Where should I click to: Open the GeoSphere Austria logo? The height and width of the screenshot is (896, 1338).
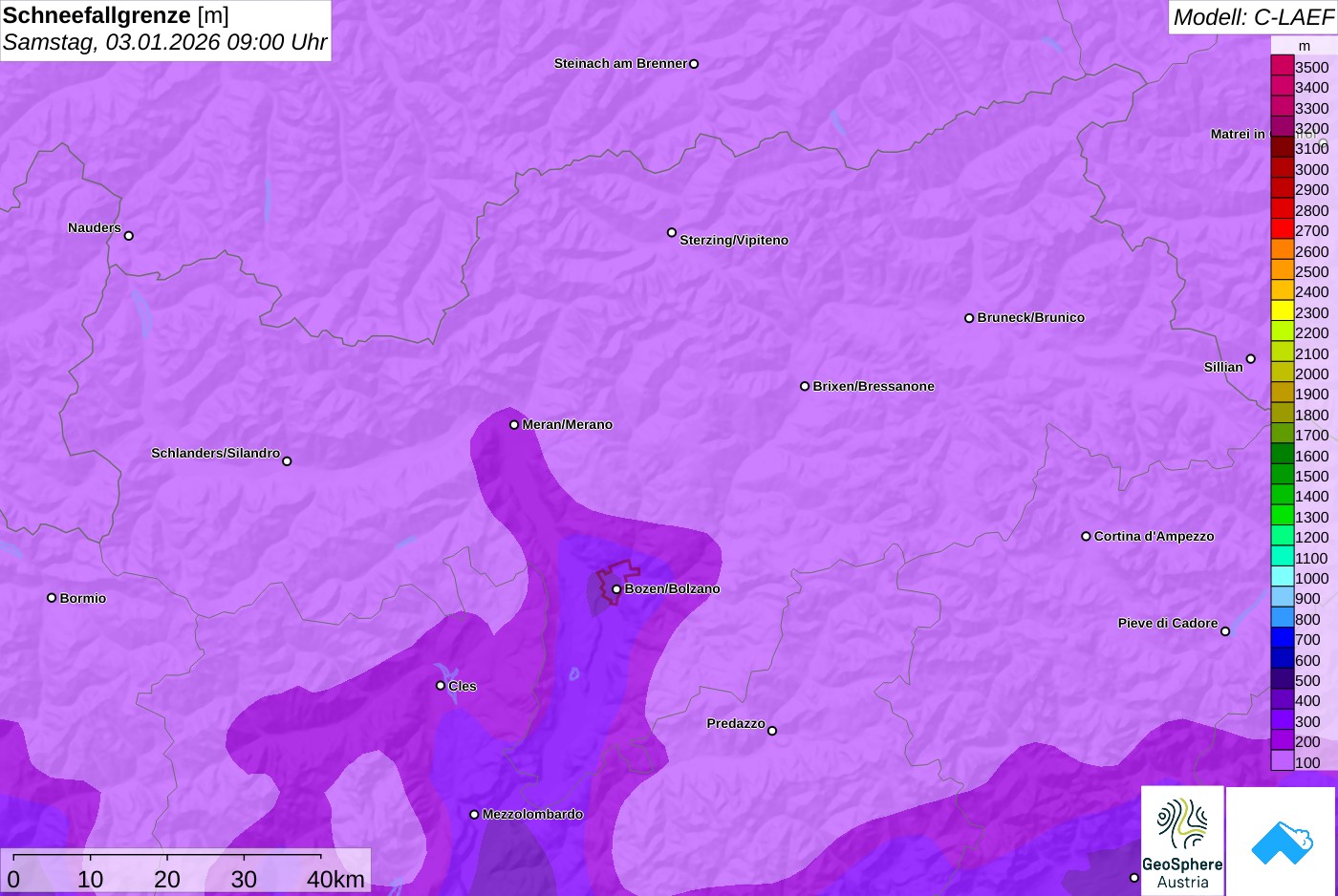click(x=1182, y=841)
